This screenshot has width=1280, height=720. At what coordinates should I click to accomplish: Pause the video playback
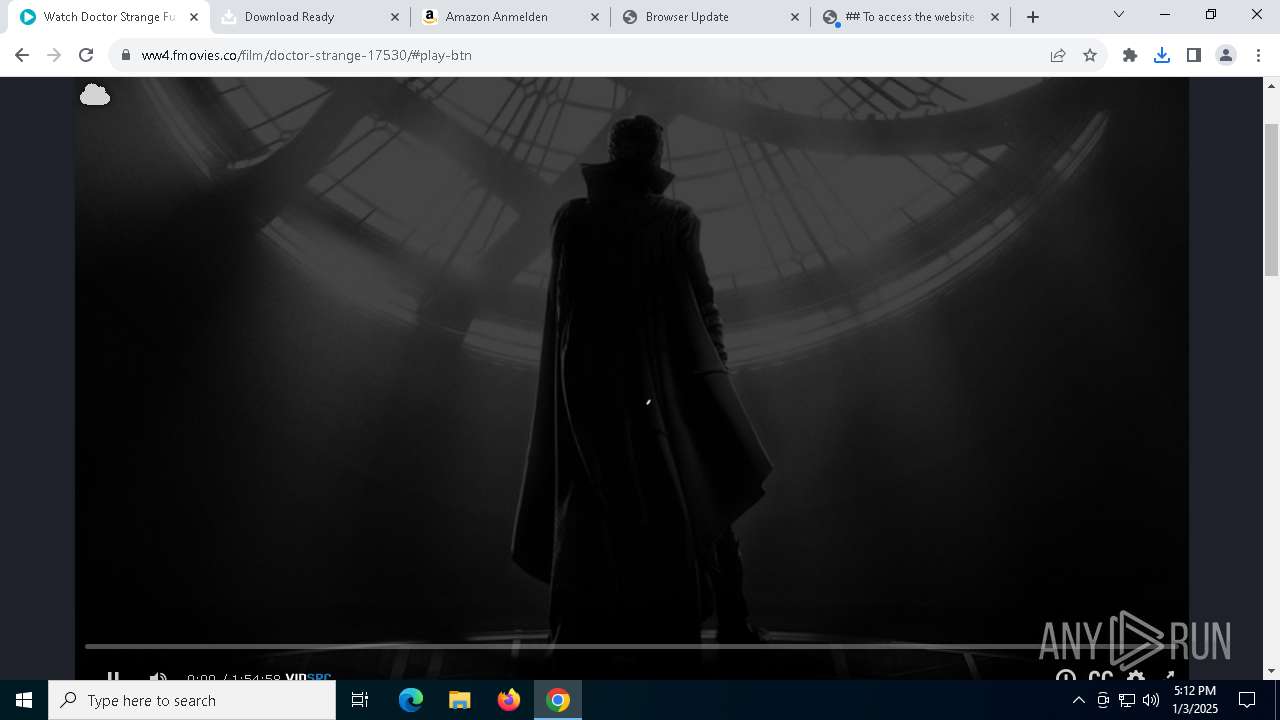tap(113, 676)
